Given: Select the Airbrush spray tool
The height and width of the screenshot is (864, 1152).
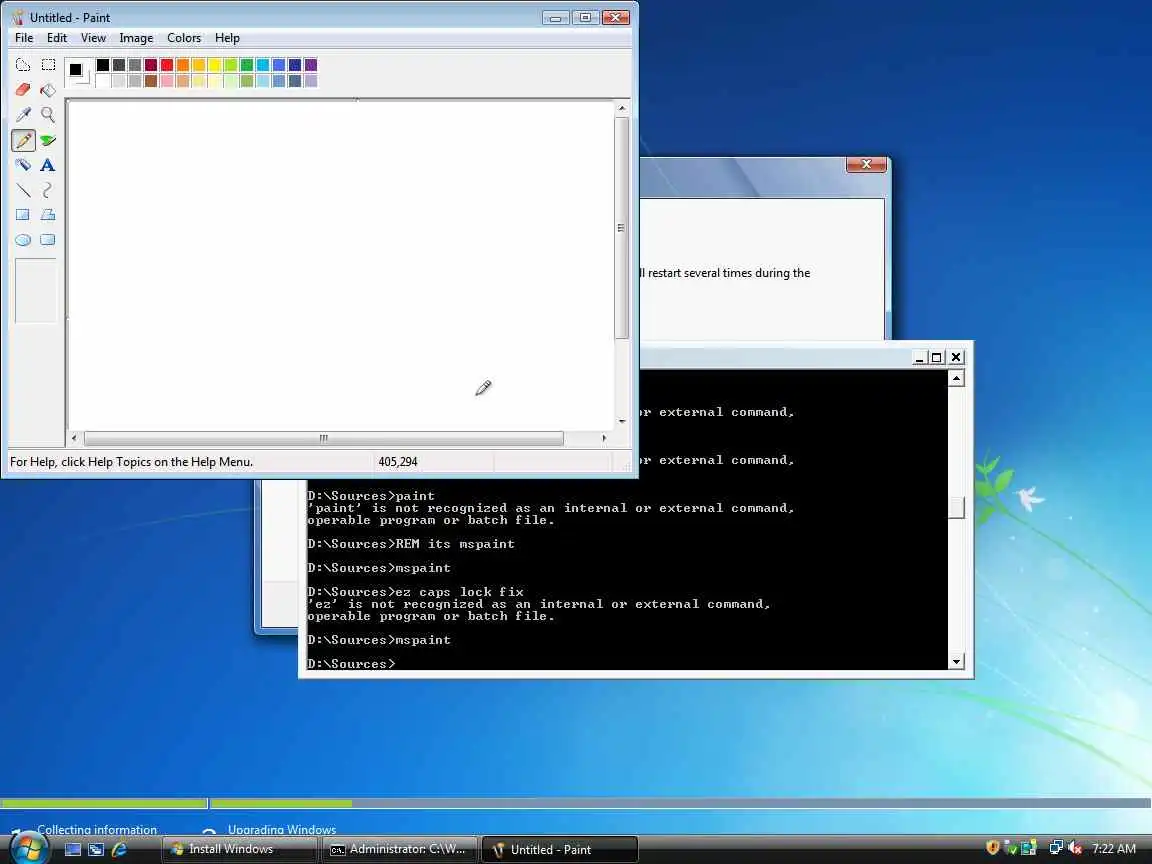Looking at the screenshot, I should [x=23, y=165].
